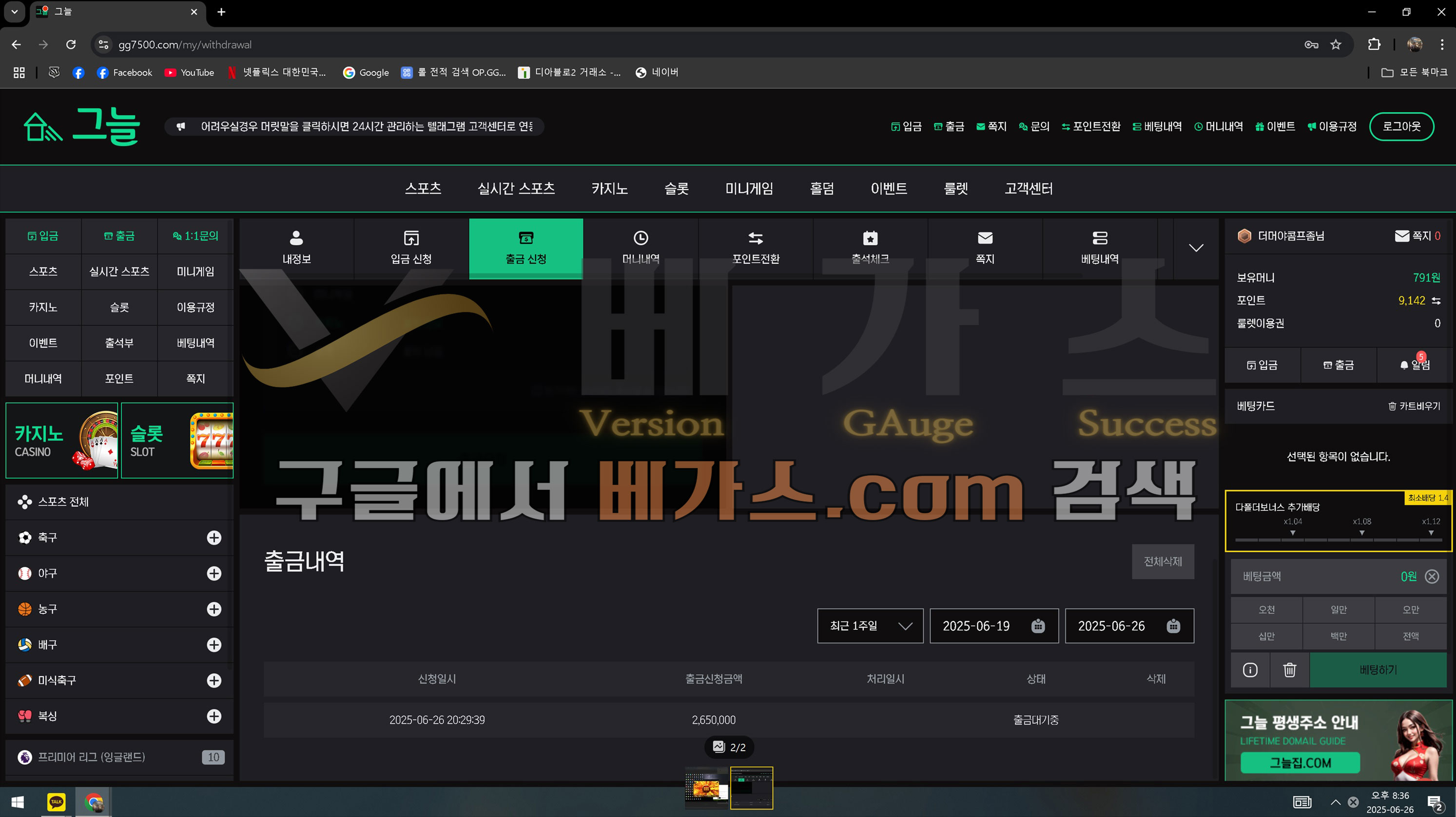Click 이용규정 link in top header
The height and width of the screenshot is (817, 1456).
click(1332, 126)
